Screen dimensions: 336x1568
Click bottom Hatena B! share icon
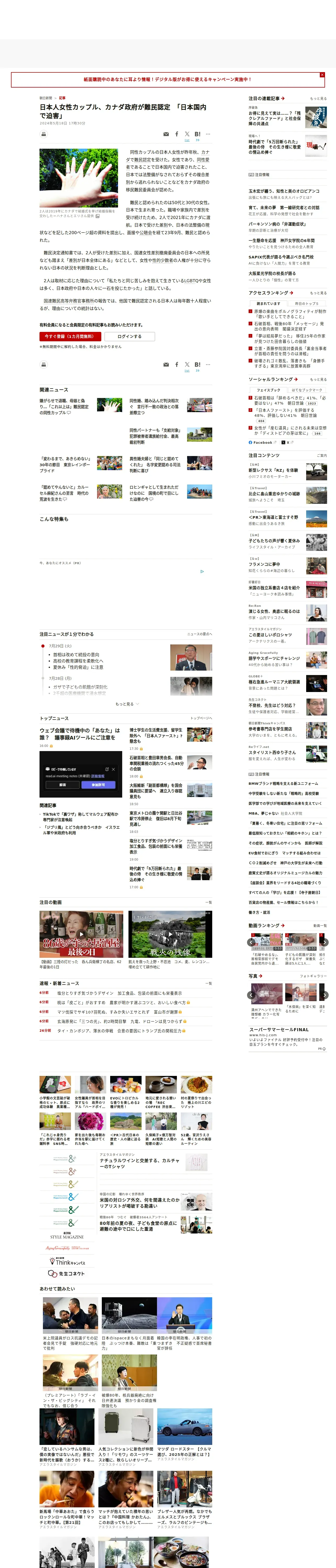pyautogui.click(x=197, y=365)
